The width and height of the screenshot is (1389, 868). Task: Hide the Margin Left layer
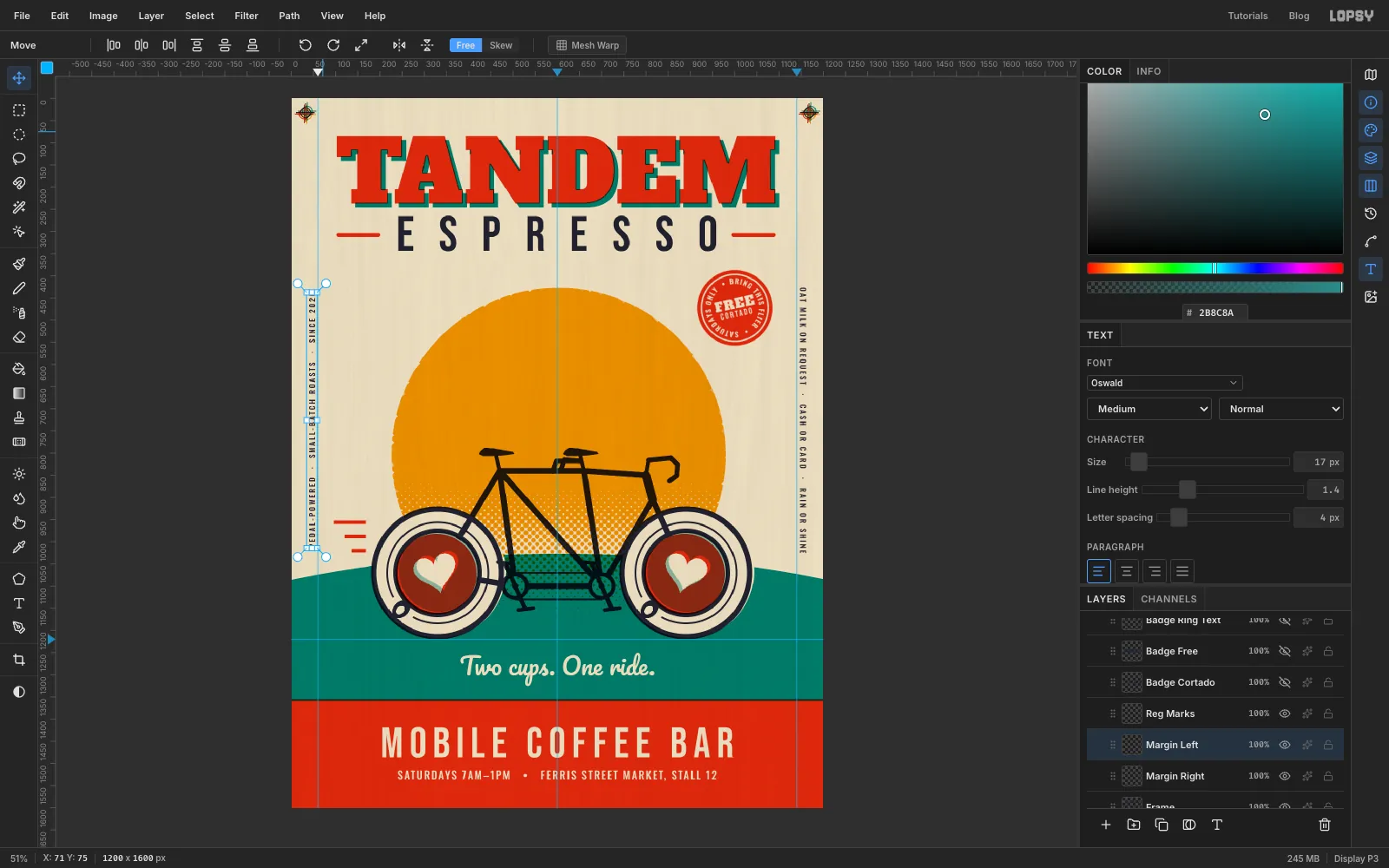click(x=1285, y=745)
